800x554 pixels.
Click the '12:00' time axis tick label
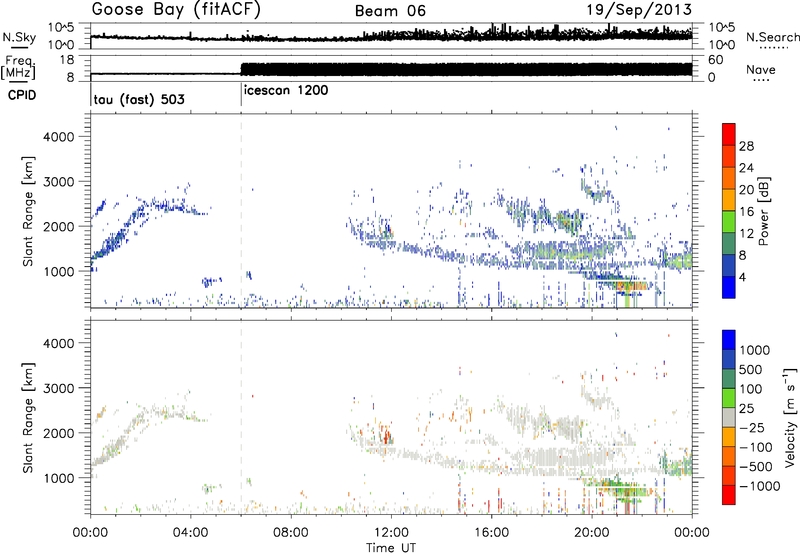click(x=391, y=533)
